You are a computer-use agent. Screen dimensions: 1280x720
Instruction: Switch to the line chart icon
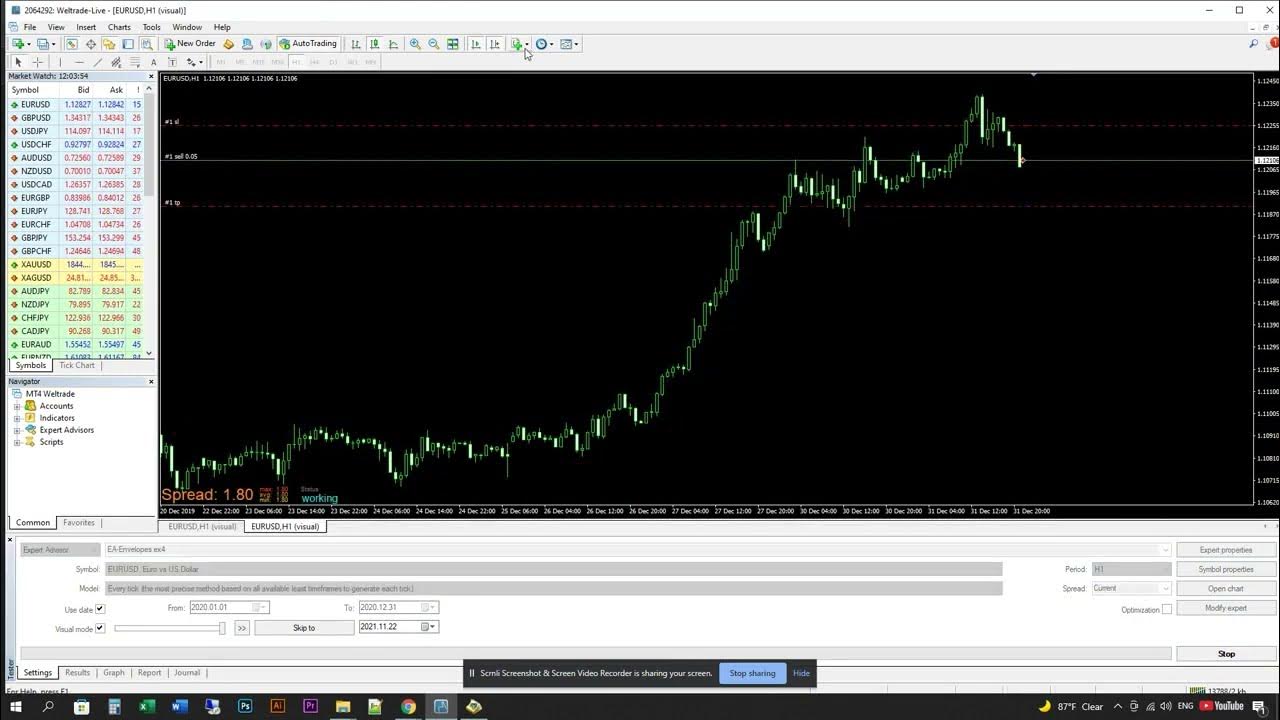coord(393,44)
